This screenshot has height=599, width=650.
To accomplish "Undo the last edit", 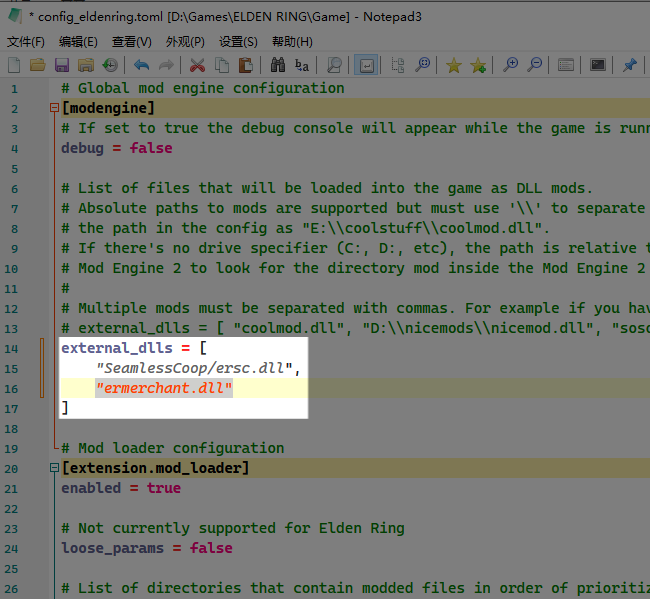I will click(x=142, y=65).
